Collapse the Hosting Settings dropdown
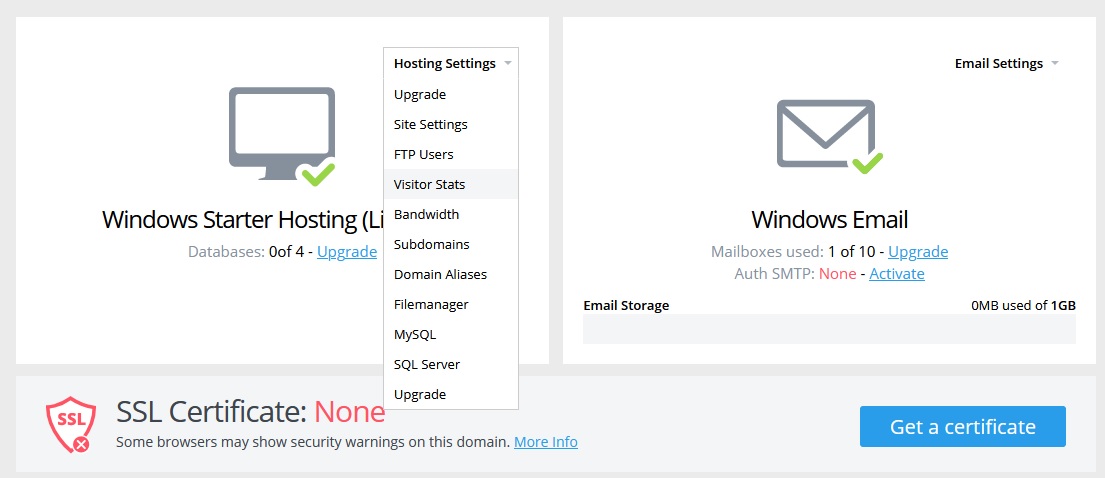 [x=452, y=63]
